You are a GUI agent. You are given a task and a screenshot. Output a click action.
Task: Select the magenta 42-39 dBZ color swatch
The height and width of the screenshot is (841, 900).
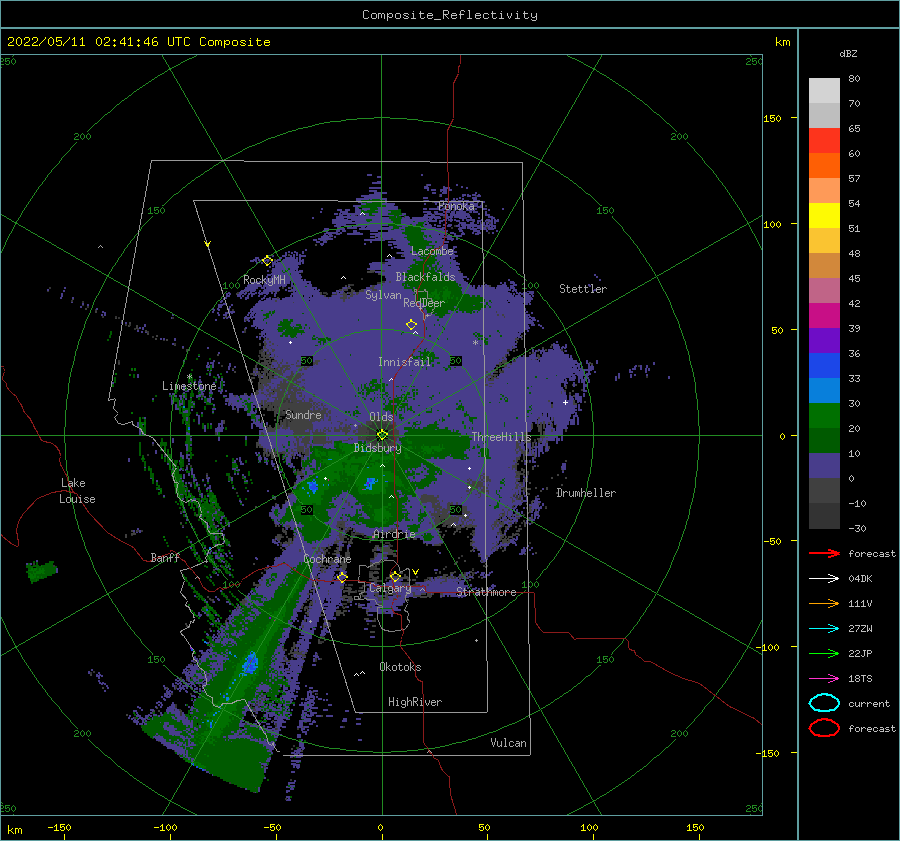click(824, 315)
